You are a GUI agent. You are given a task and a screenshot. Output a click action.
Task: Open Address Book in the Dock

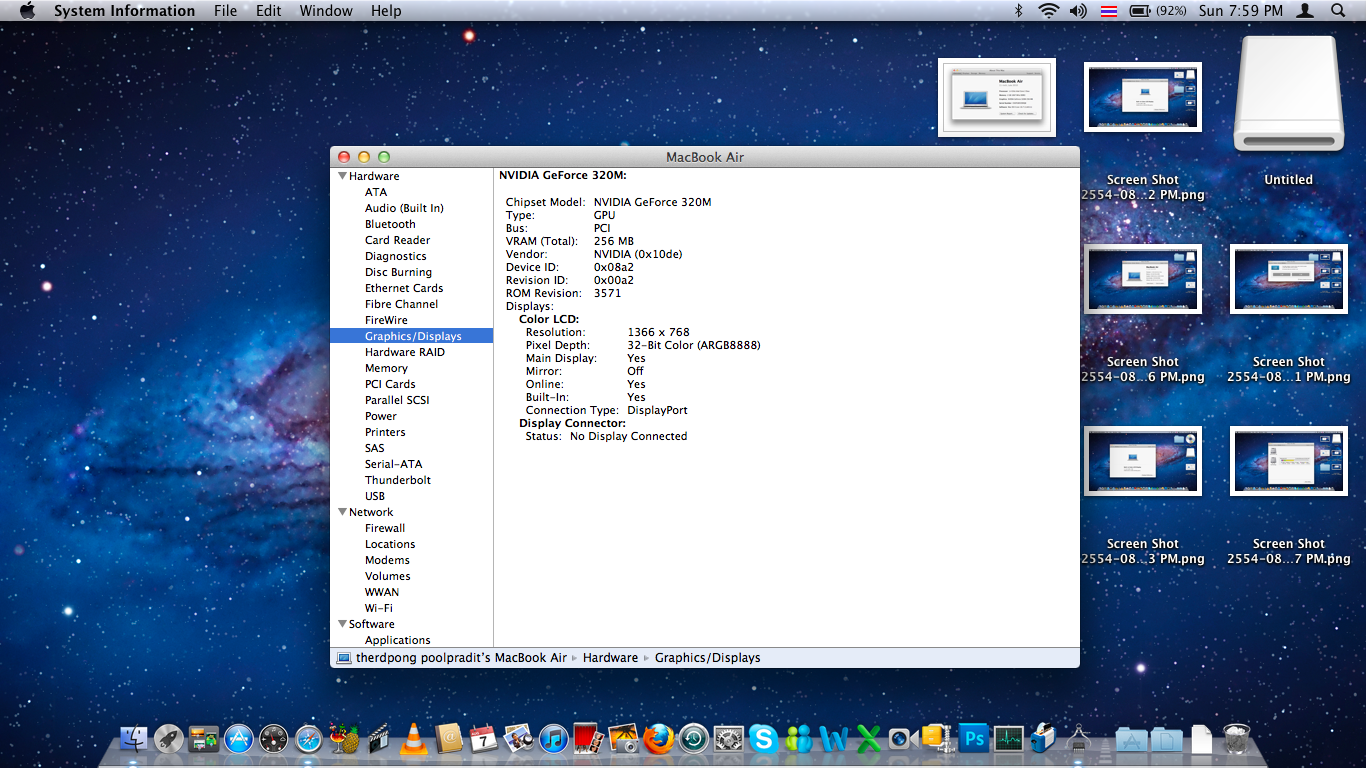coord(448,739)
